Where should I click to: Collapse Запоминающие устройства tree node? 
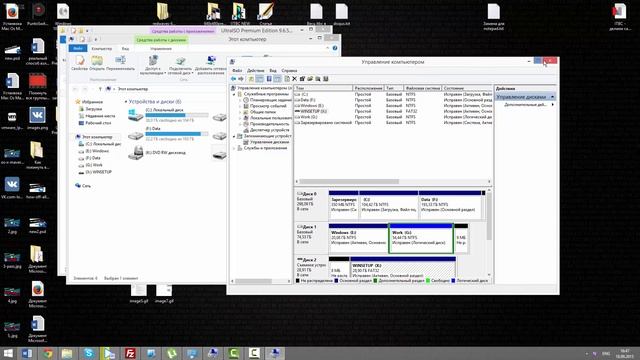click(x=234, y=136)
